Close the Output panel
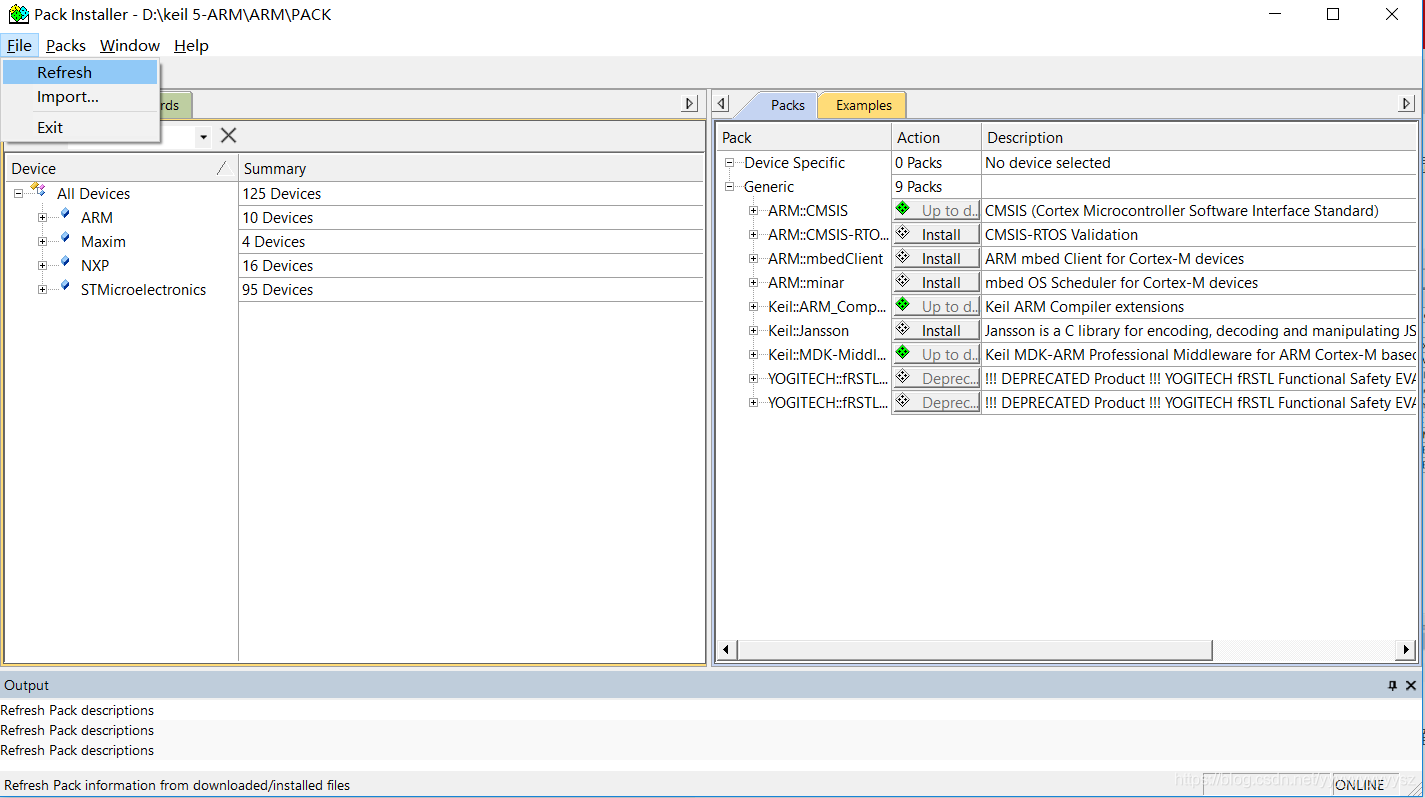Image resolution: width=1425 pixels, height=798 pixels. click(1411, 685)
